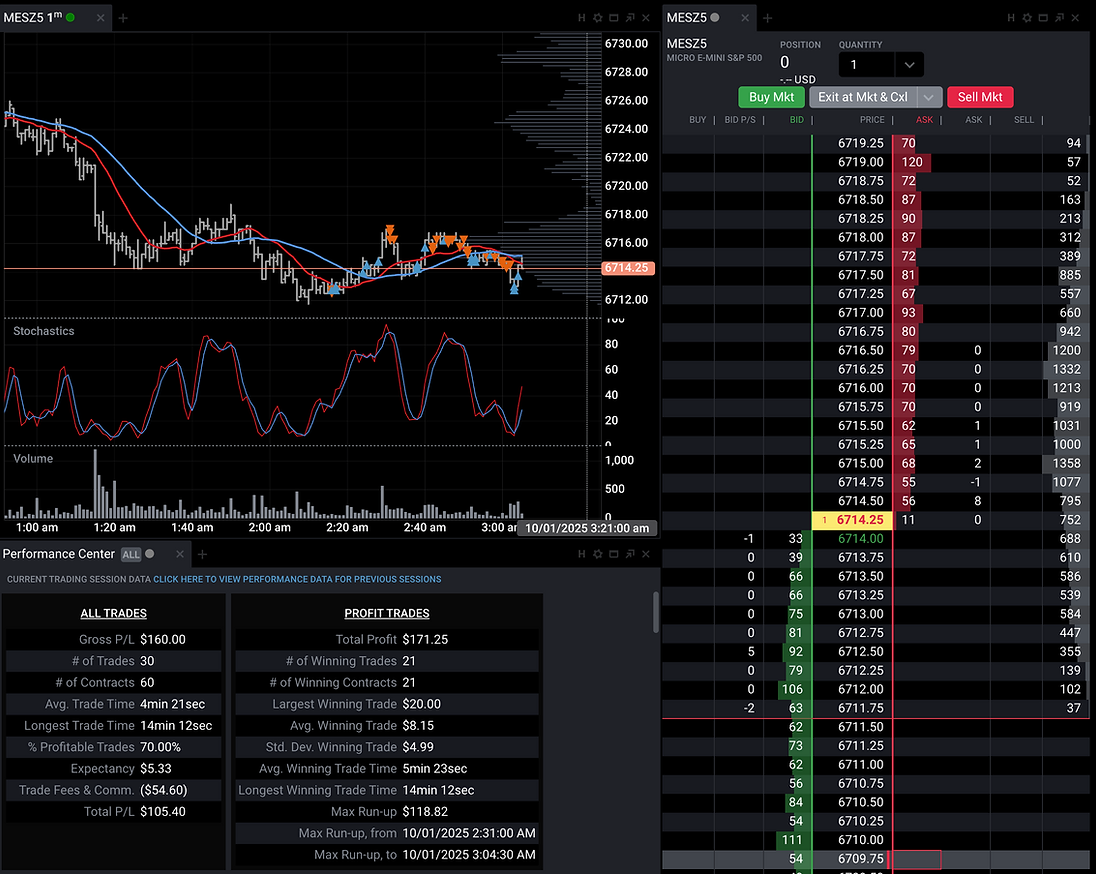Click the SELL column header
The image size is (1096, 874).
[1023, 120]
